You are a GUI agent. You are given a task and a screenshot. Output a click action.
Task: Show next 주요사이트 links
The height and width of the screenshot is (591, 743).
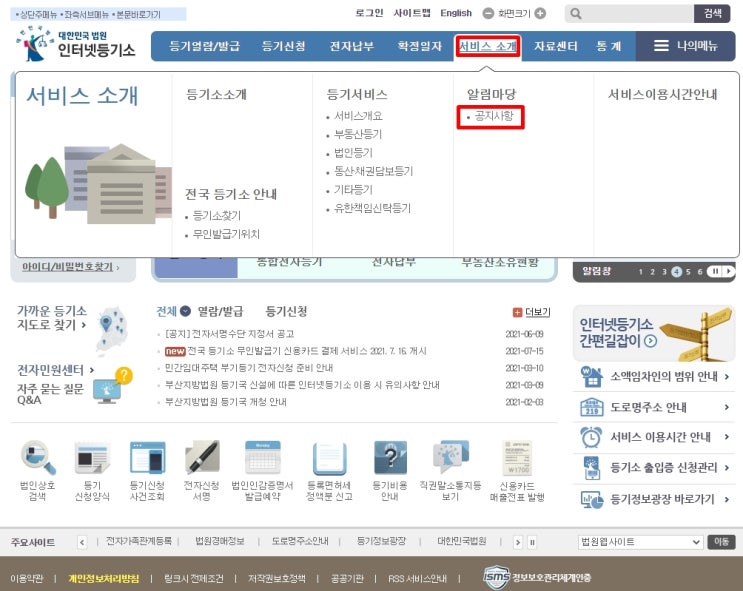517,542
